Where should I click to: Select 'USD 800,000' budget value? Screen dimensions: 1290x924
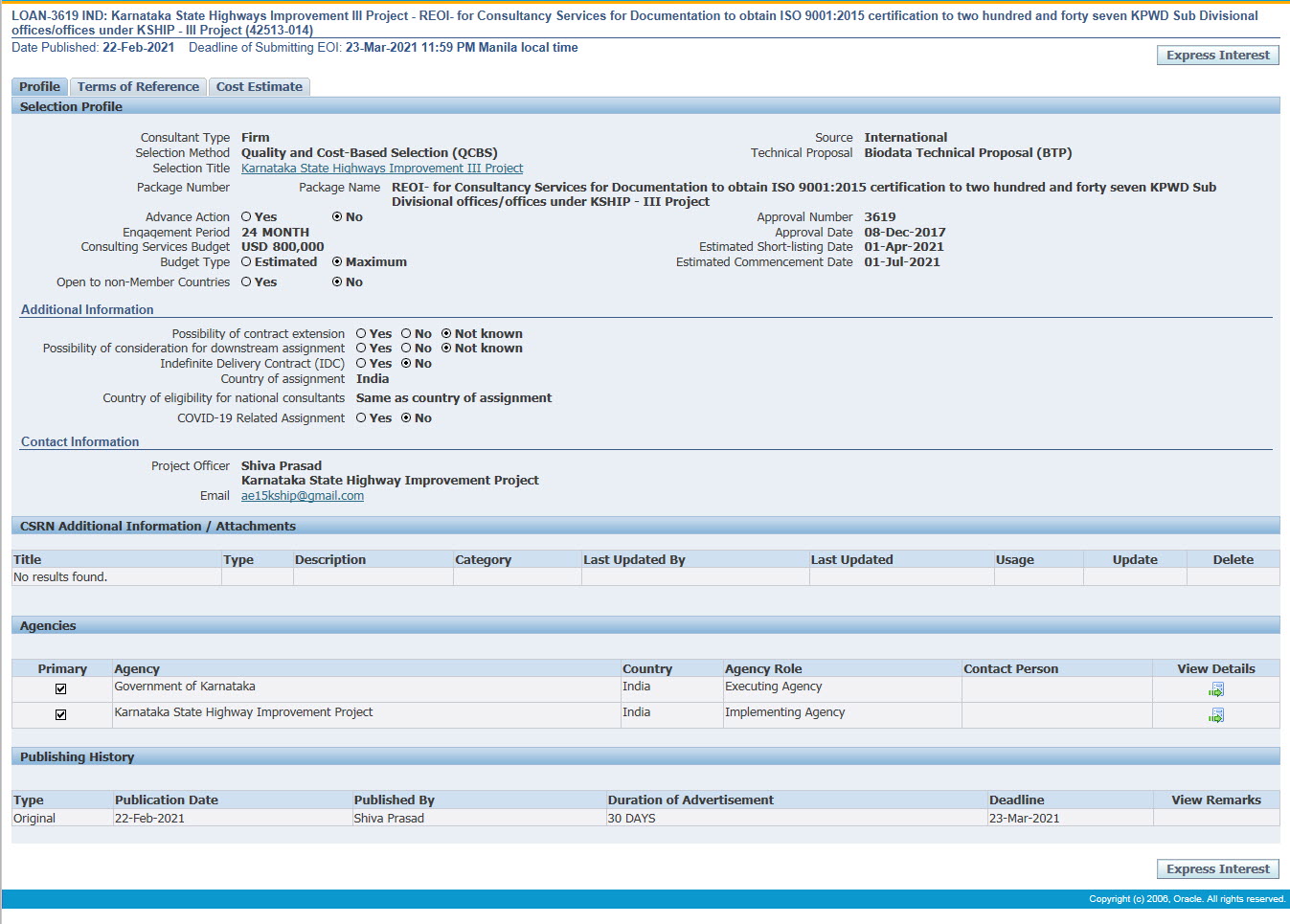[283, 247]
